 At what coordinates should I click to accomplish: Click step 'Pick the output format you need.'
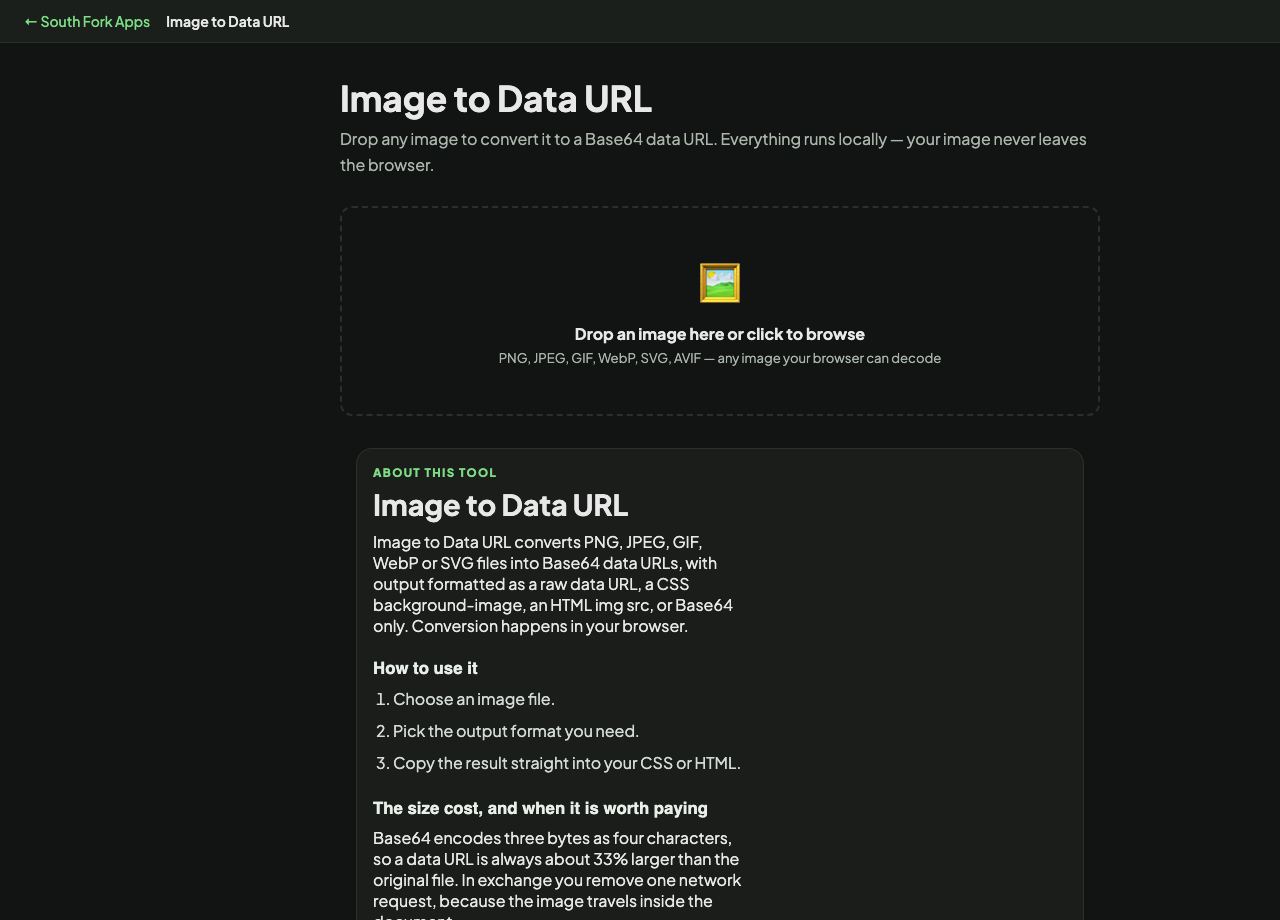tap(516, 731)
